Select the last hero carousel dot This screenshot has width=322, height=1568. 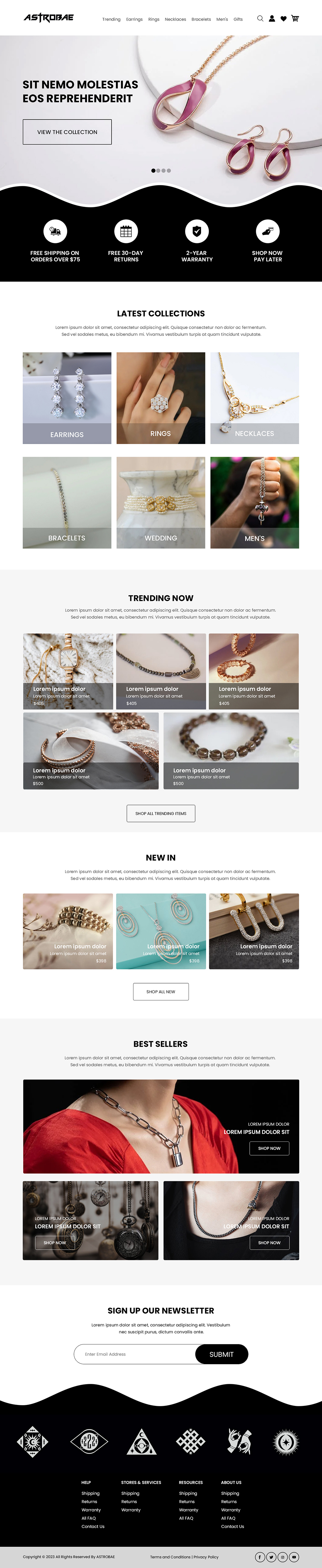click(x=169, y=170)
